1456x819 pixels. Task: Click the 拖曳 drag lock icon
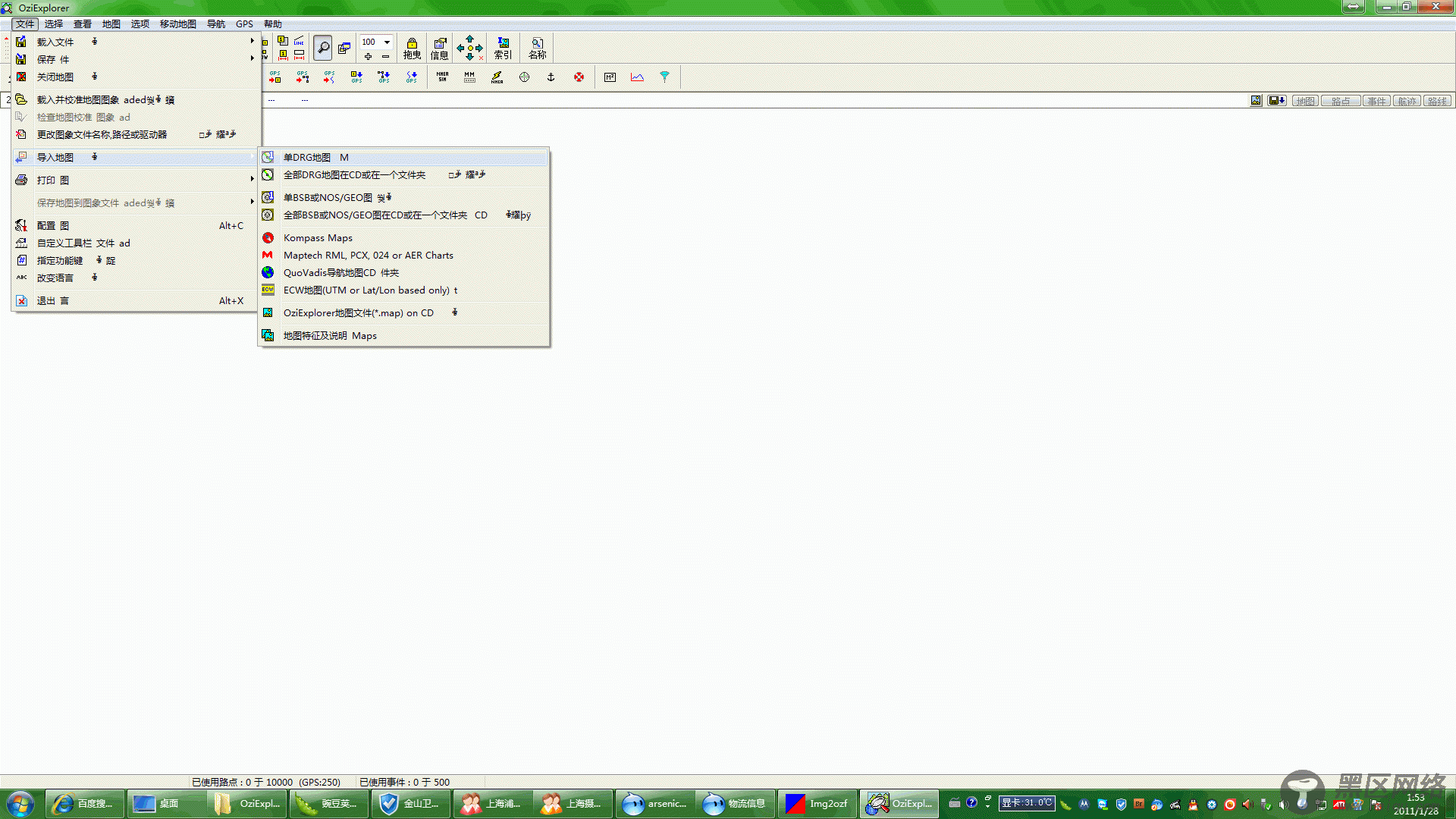[x=412, y=48]
